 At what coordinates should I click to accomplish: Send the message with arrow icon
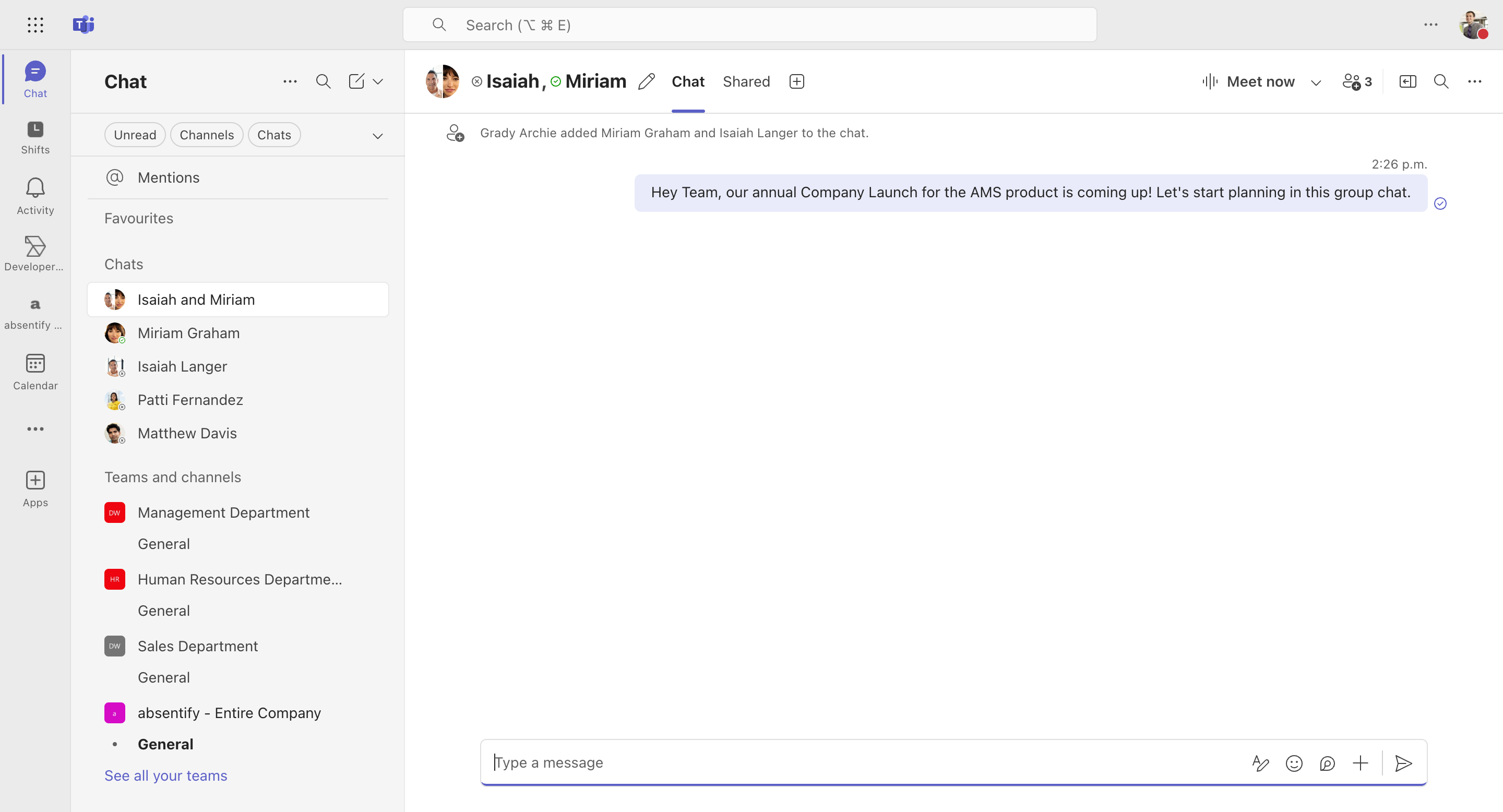click(x=1403, y=763)
